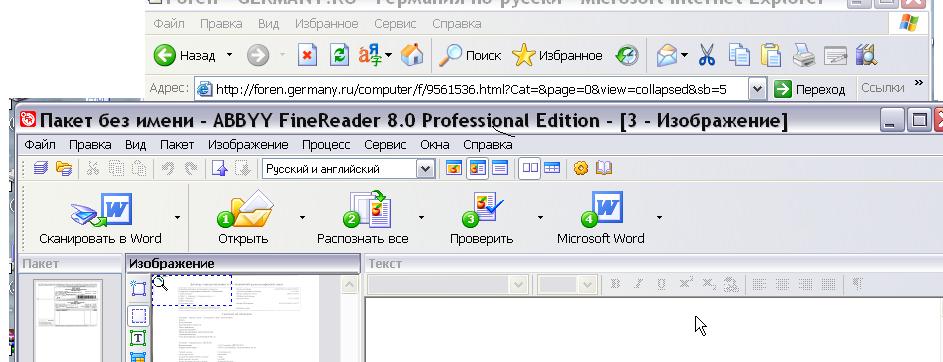943x362 pixels.
Task: Click the Internet Explorer Paste clipboard icon
Action: (x=770, y=56)
